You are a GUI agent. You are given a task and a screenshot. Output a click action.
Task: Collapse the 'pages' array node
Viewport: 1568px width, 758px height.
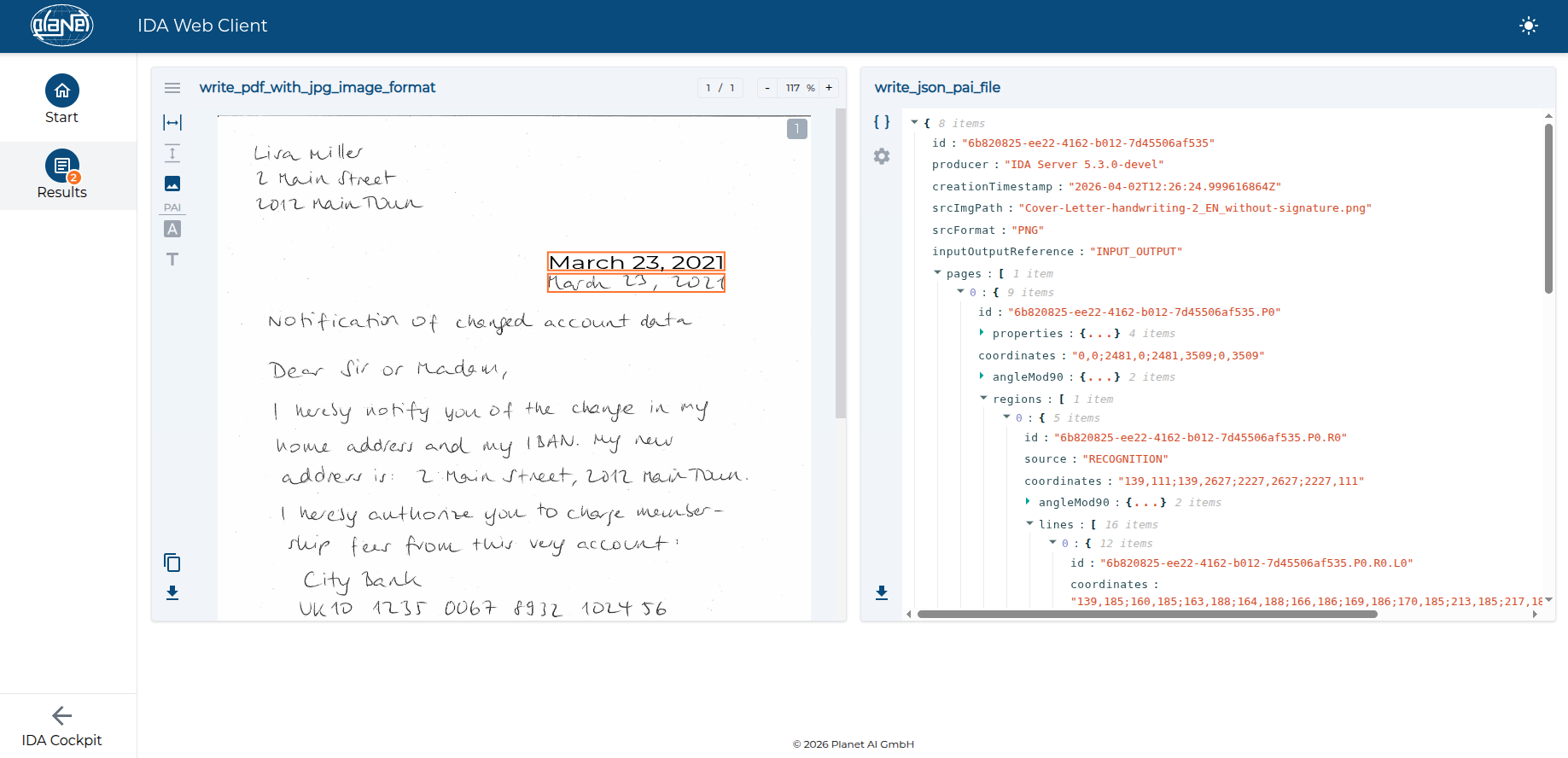coord(937,273)
